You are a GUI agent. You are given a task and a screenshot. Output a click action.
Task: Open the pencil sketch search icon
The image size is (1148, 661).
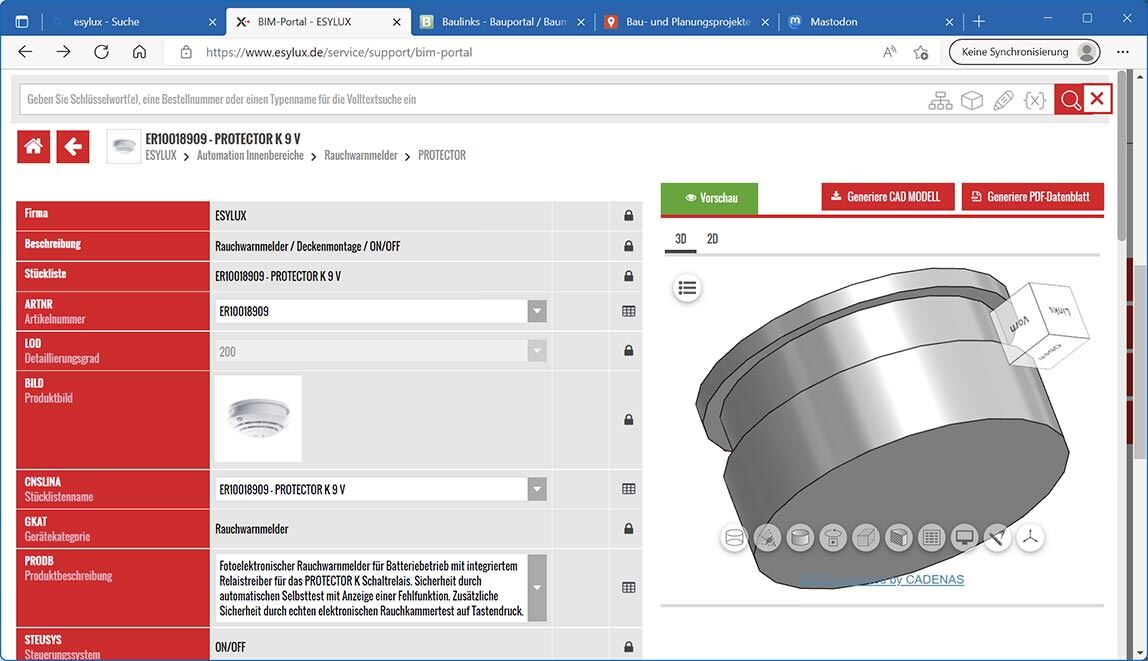click(x=1003, y=100)
